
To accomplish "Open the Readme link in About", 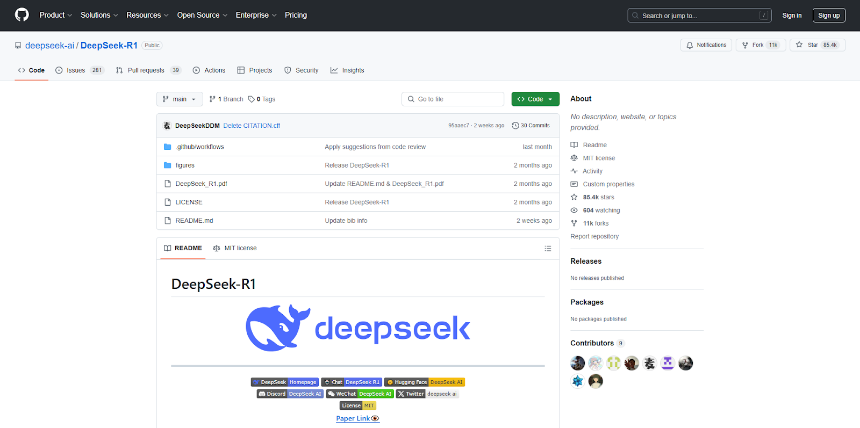I will pos(589,145).
